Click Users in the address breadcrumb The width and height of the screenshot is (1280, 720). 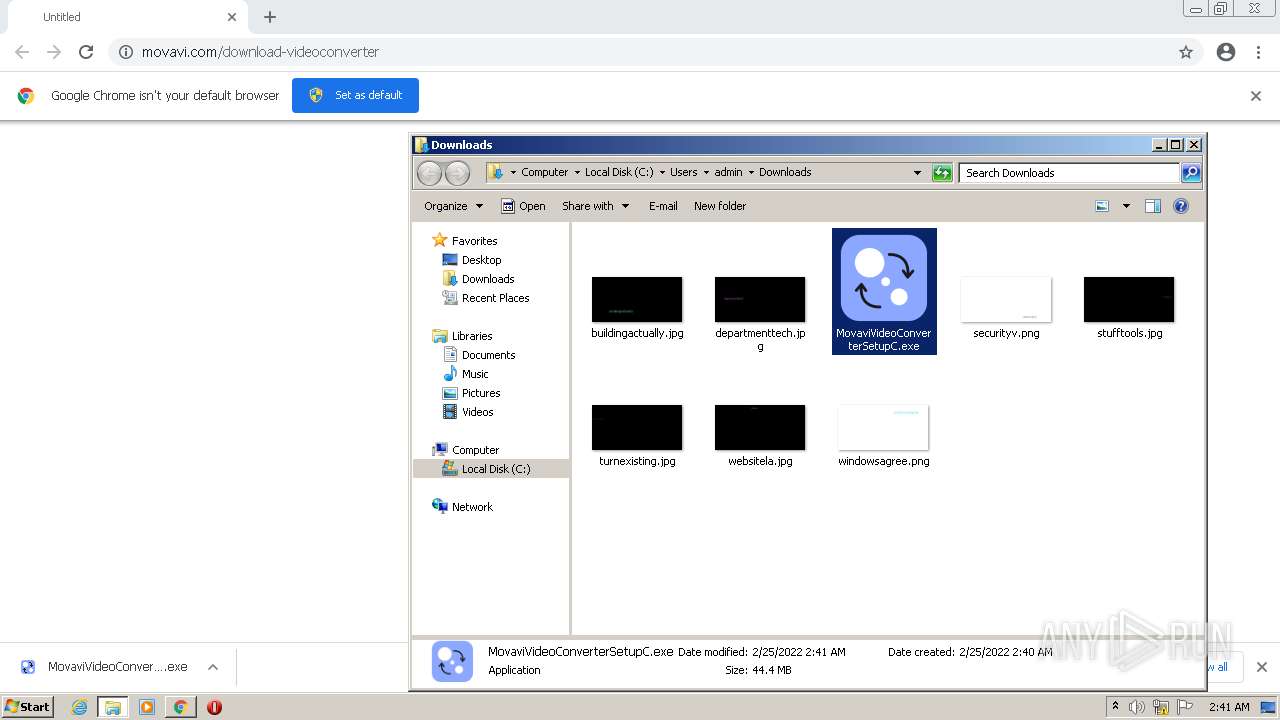point(683,172)
